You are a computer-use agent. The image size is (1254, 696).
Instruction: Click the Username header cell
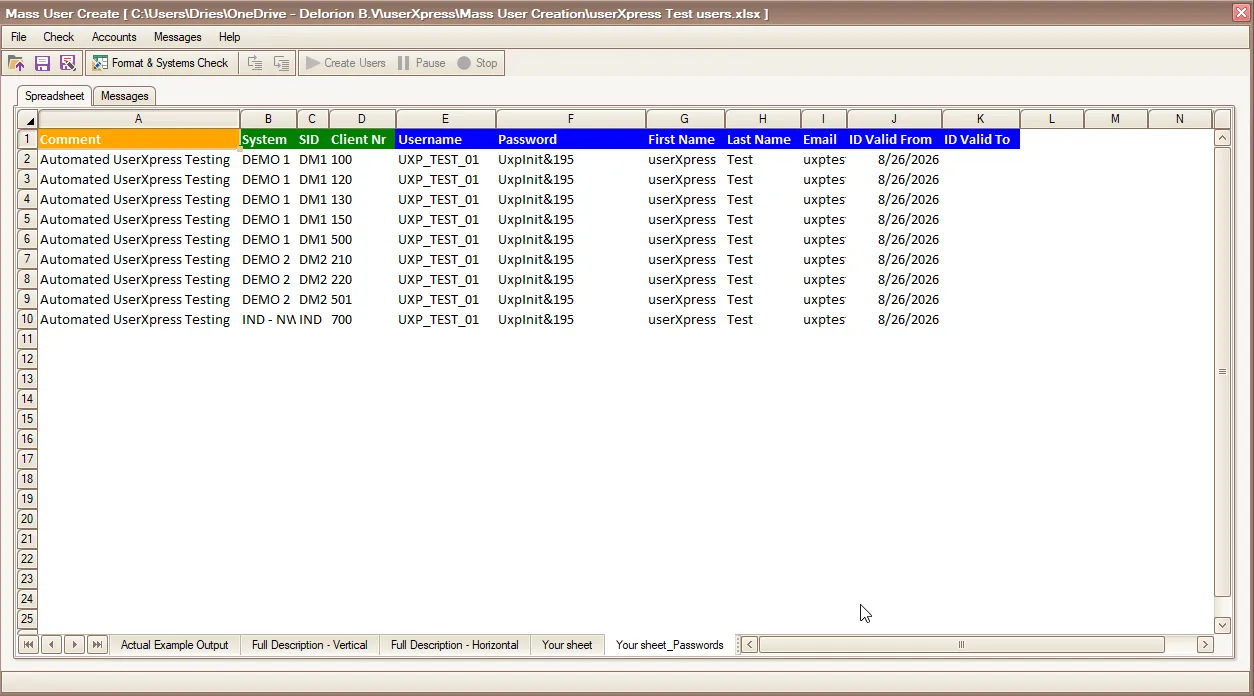(446, 139)
